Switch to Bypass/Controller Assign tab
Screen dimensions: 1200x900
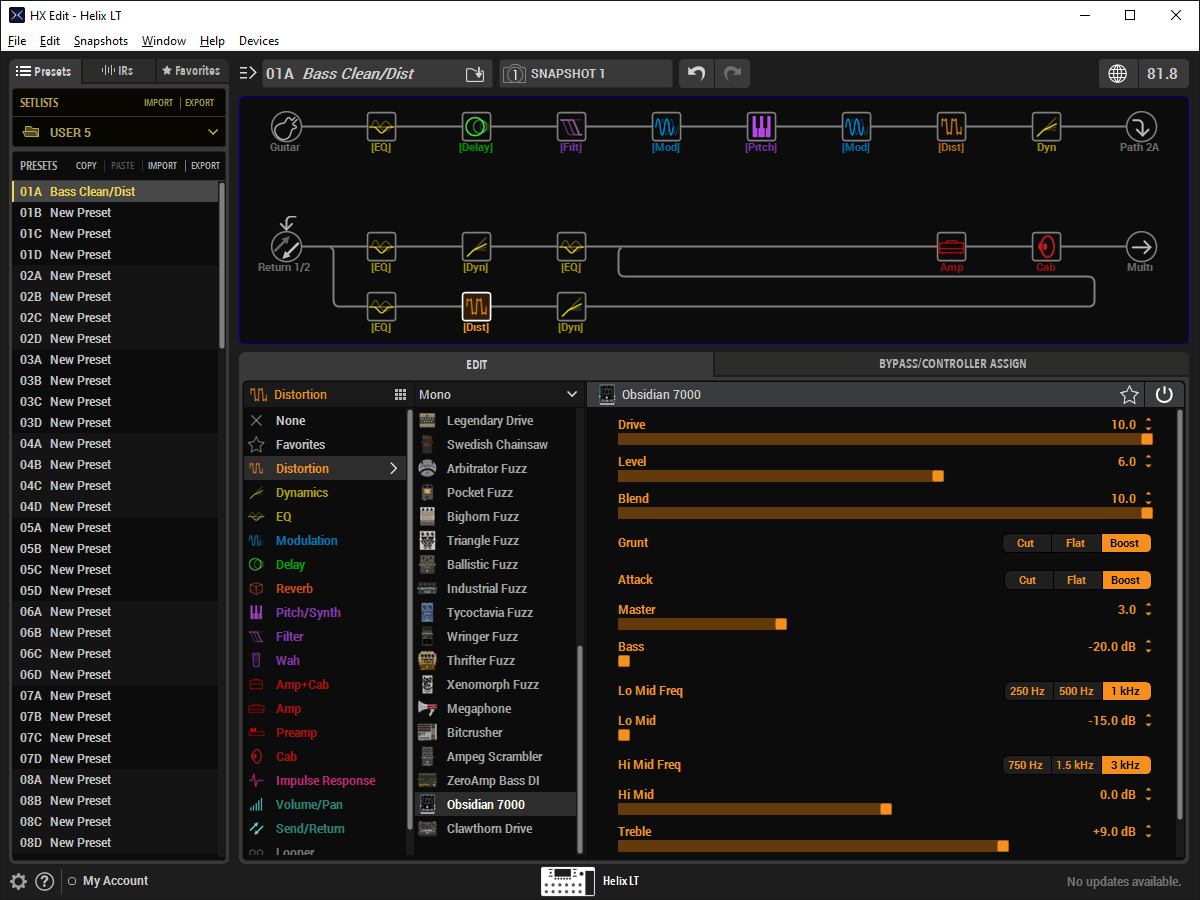(951, 364)
